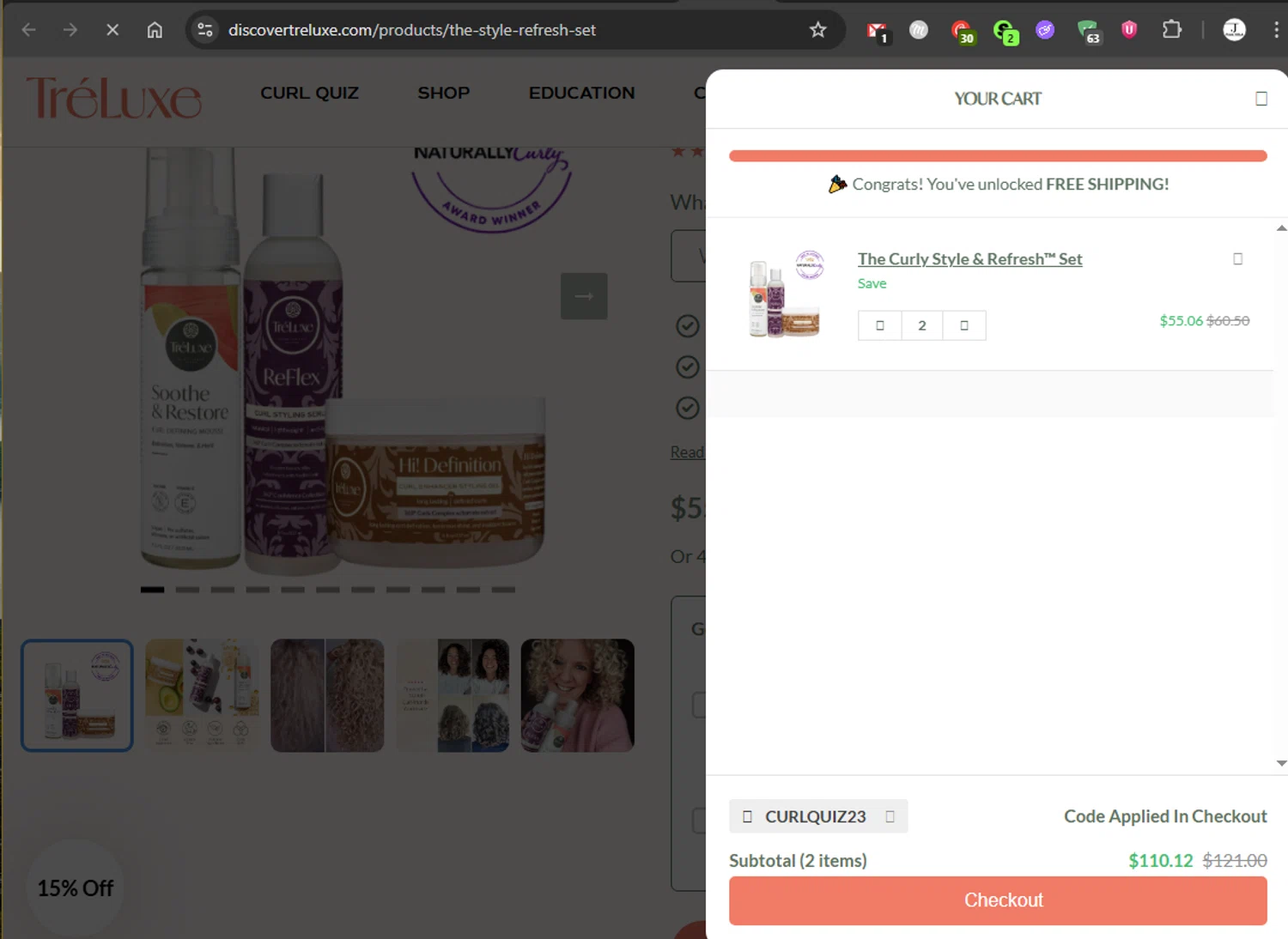Open the Chrome three-dot menu
Screen dimensions: 1288x939
pyautogui.click(x=1276, y=30)
